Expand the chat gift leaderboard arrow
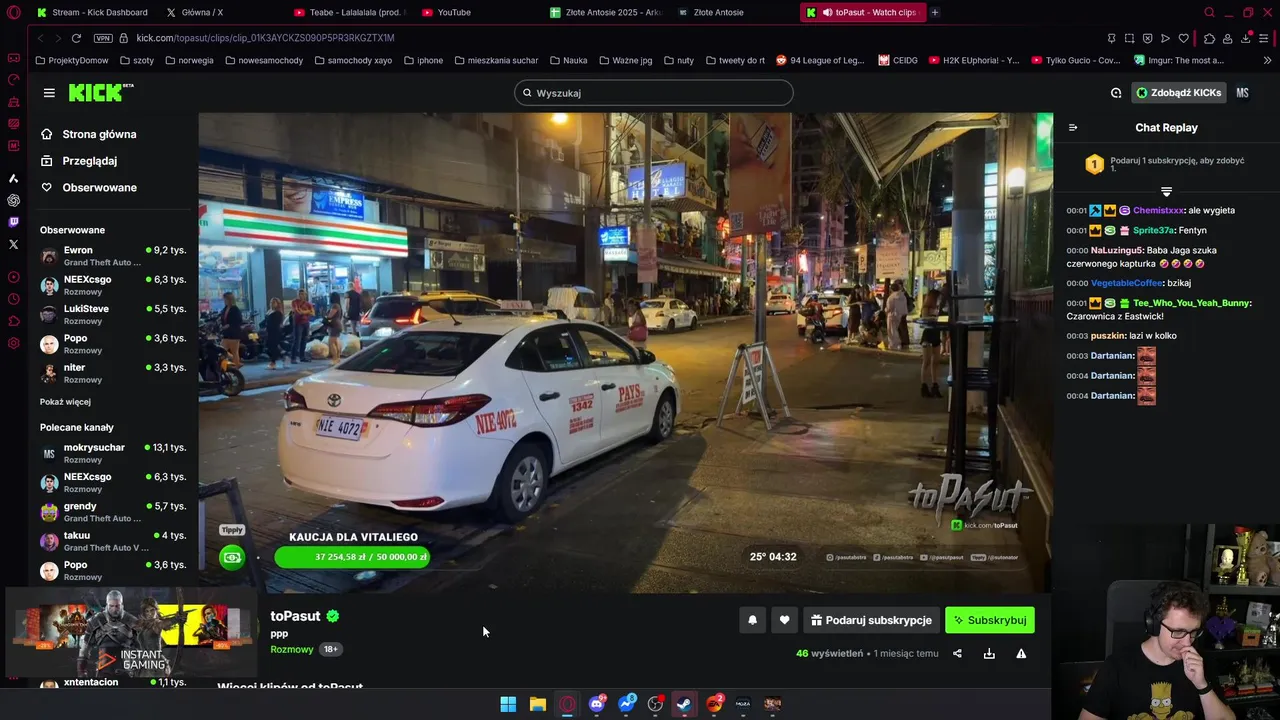 (x=1166, y=190)
